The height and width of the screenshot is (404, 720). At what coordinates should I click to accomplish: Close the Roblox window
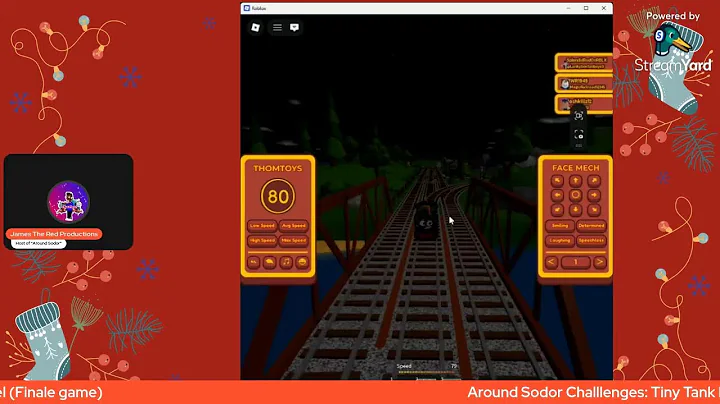point(603,8)
